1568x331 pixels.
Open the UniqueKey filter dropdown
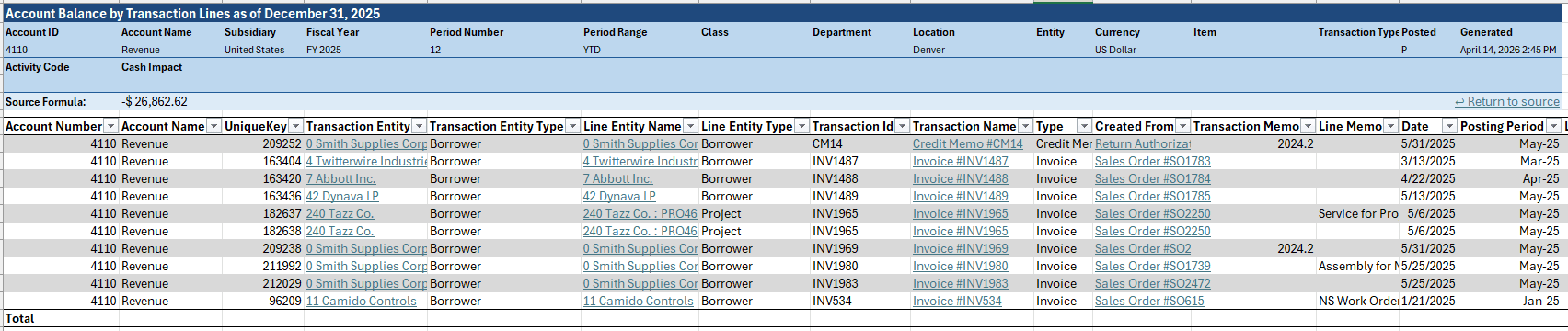pos(295,126)
